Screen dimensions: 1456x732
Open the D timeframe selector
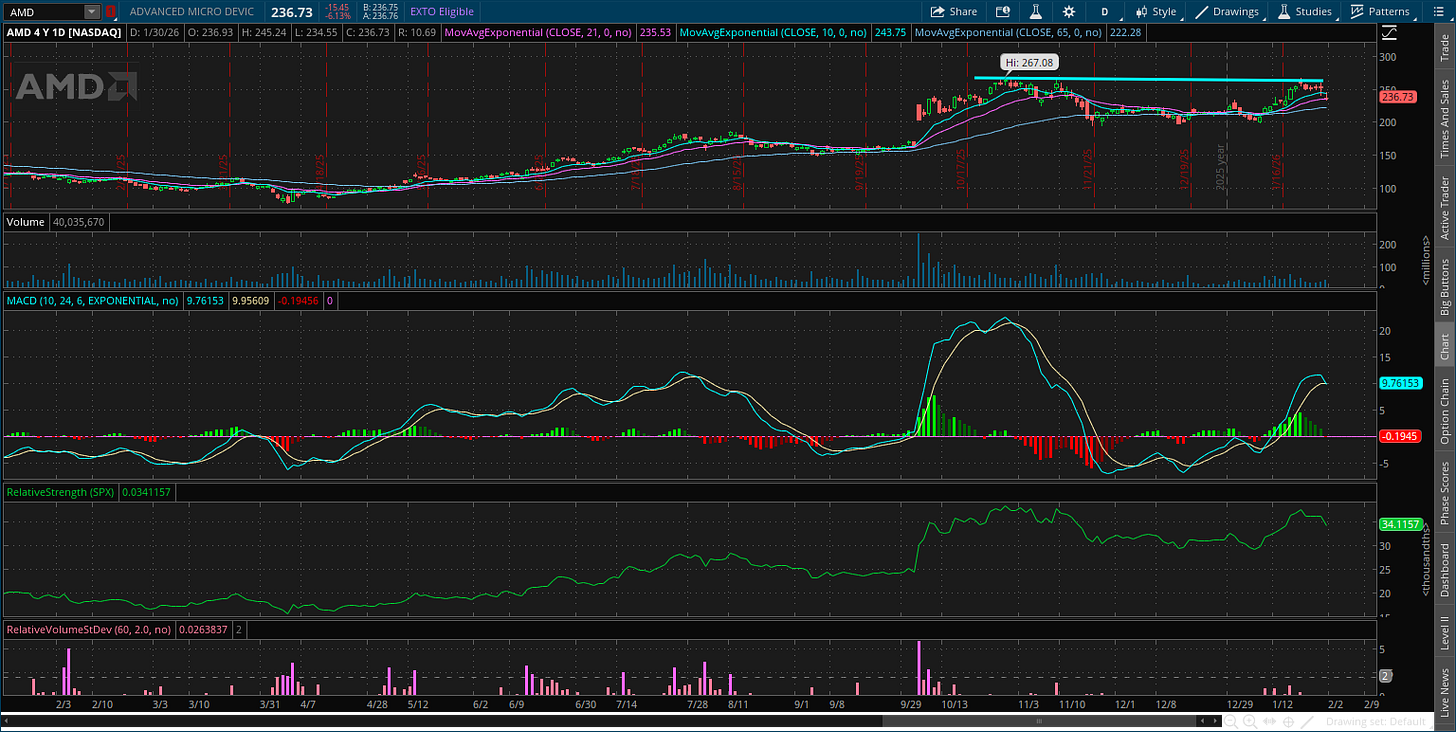(1105, 12)
